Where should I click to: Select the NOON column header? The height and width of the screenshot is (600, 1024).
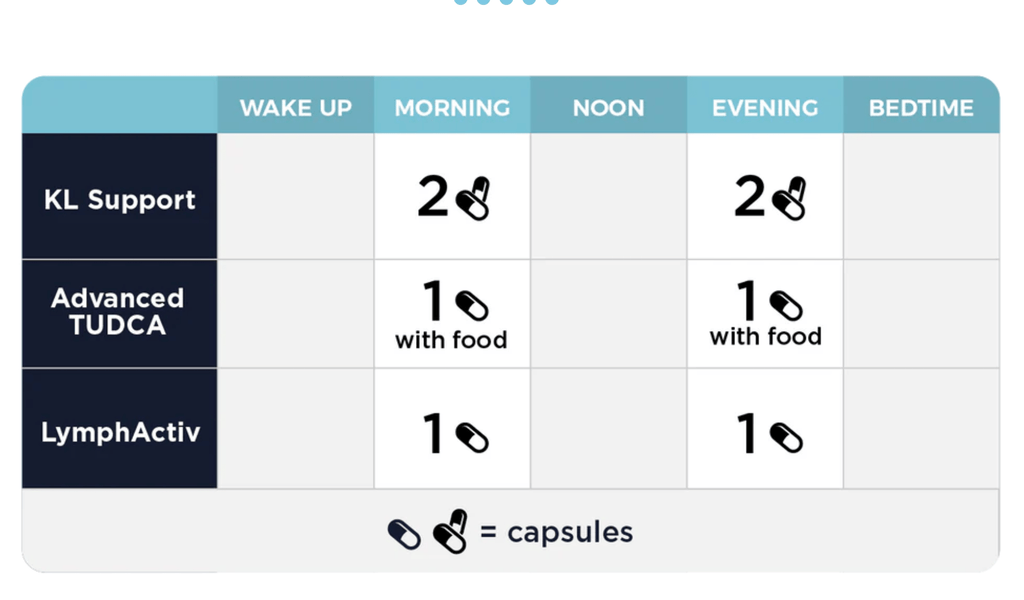point(608,108)
